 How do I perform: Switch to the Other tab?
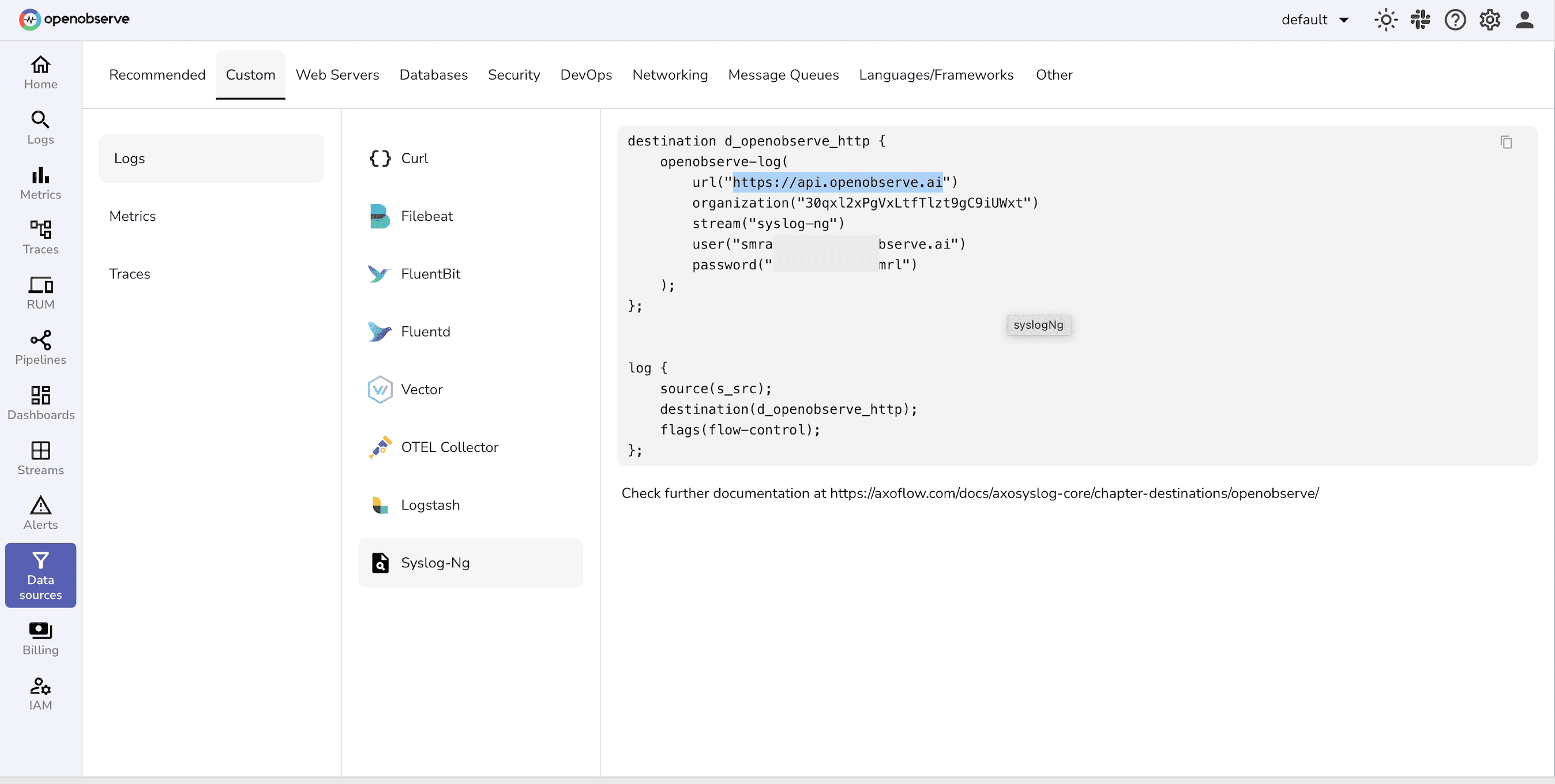click(1054, 75)
